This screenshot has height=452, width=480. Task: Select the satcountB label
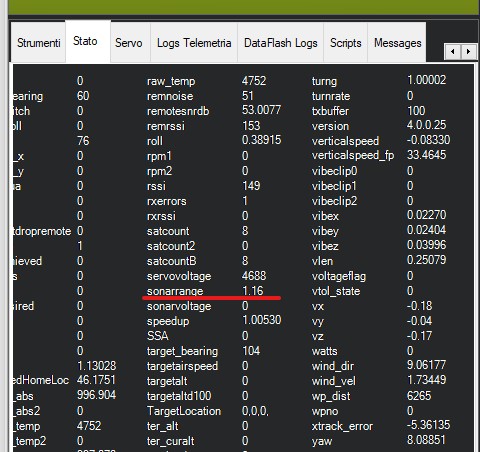pyautogui.click(x=171, y=261)
